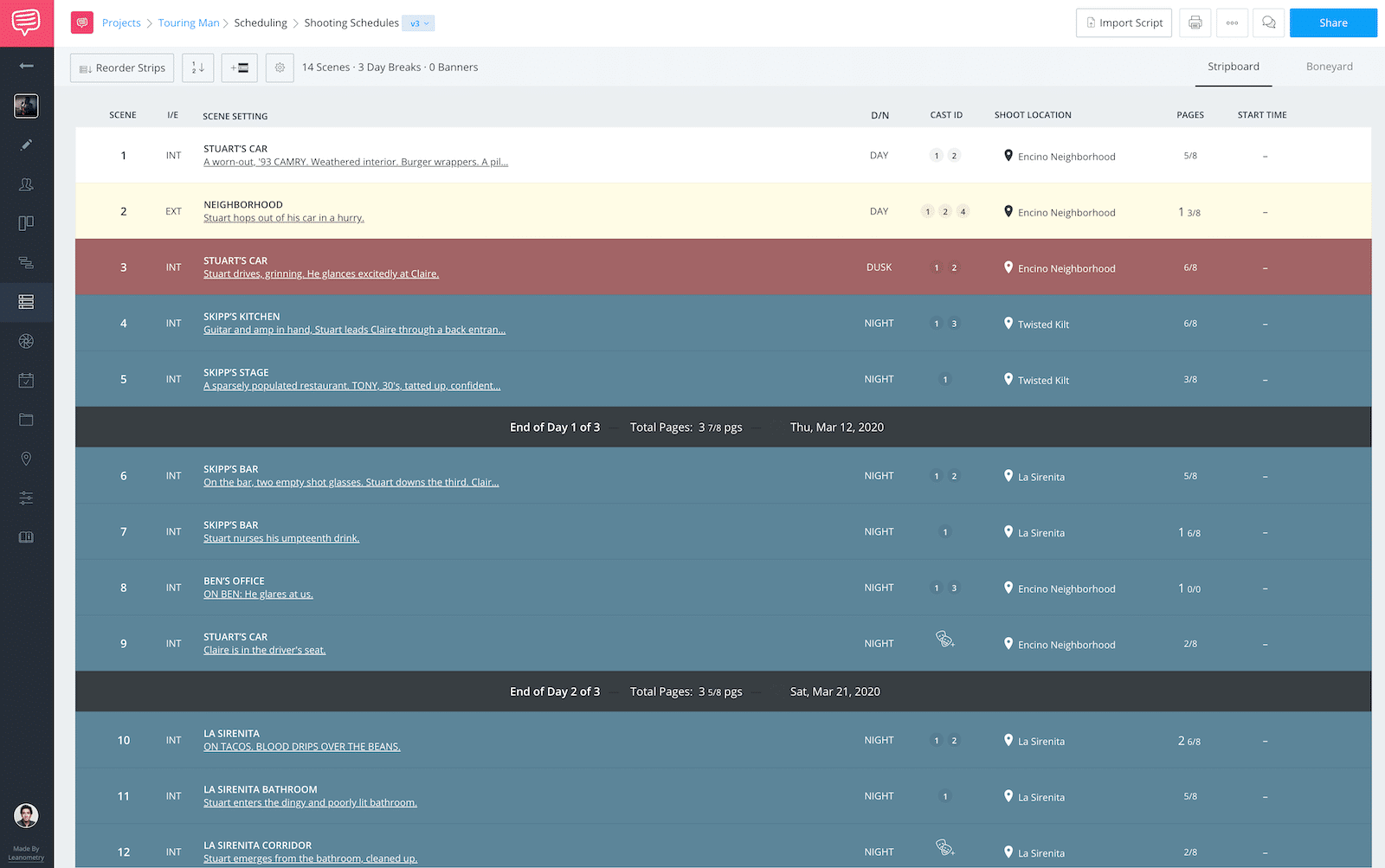The image size is (1385, 868).
Task: Open the v3 version dropdown
Action: (x=418, y=23)
